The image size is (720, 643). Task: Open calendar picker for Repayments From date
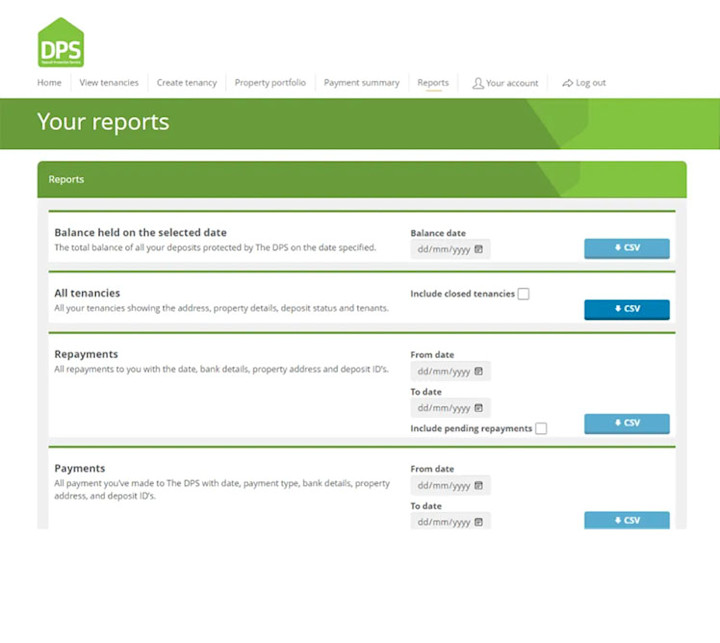(x=478, y=371)
